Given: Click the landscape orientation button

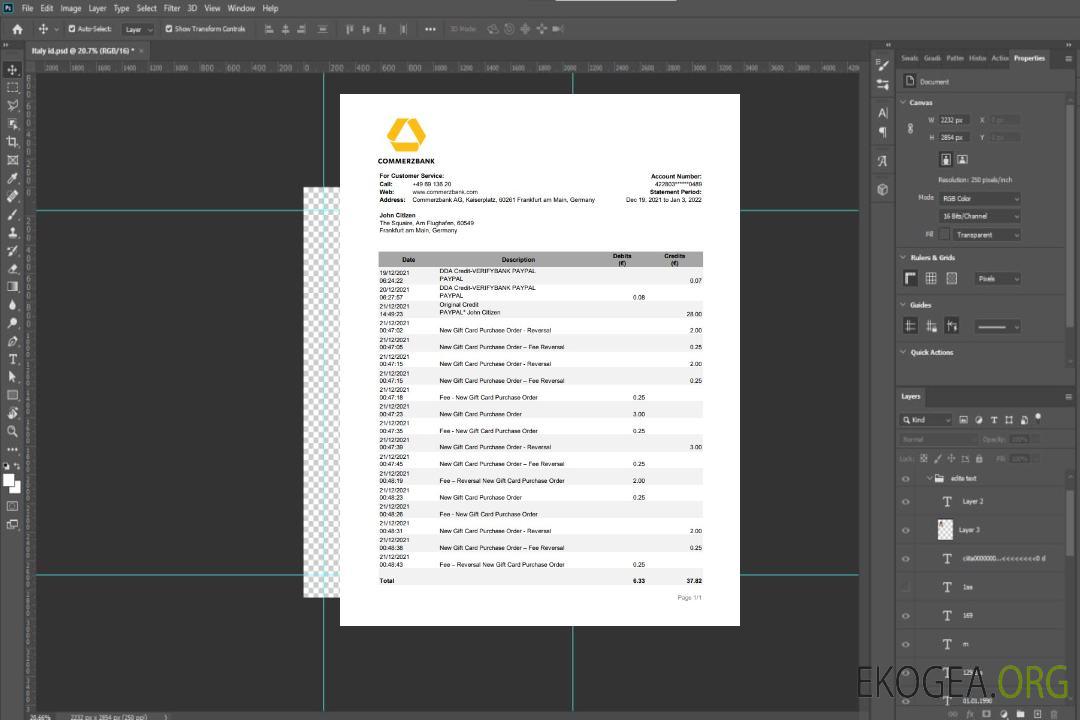Looking at the screenshot, I should (x=962, y=159).
